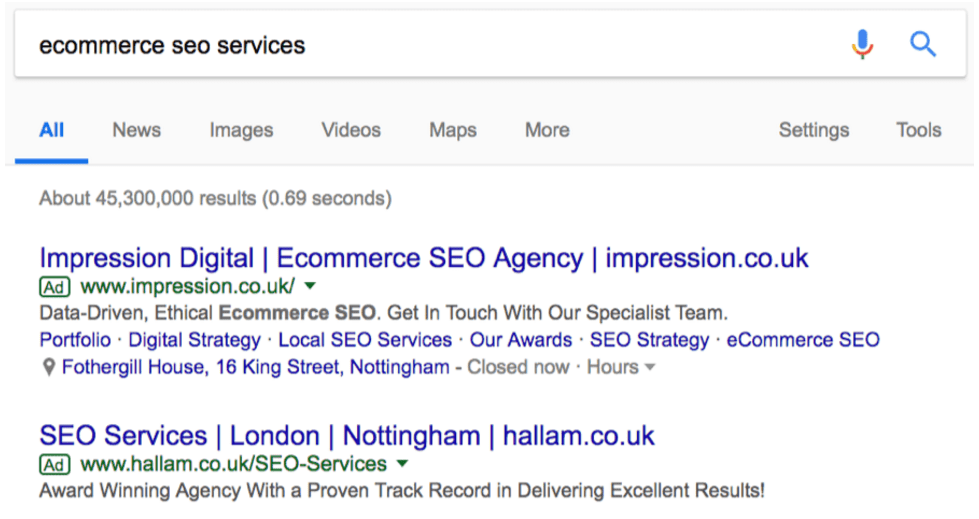Open the Impression Digital ad headline link
Image resolution: width=979 pixels, height=519 pixels.
point(424,258)
